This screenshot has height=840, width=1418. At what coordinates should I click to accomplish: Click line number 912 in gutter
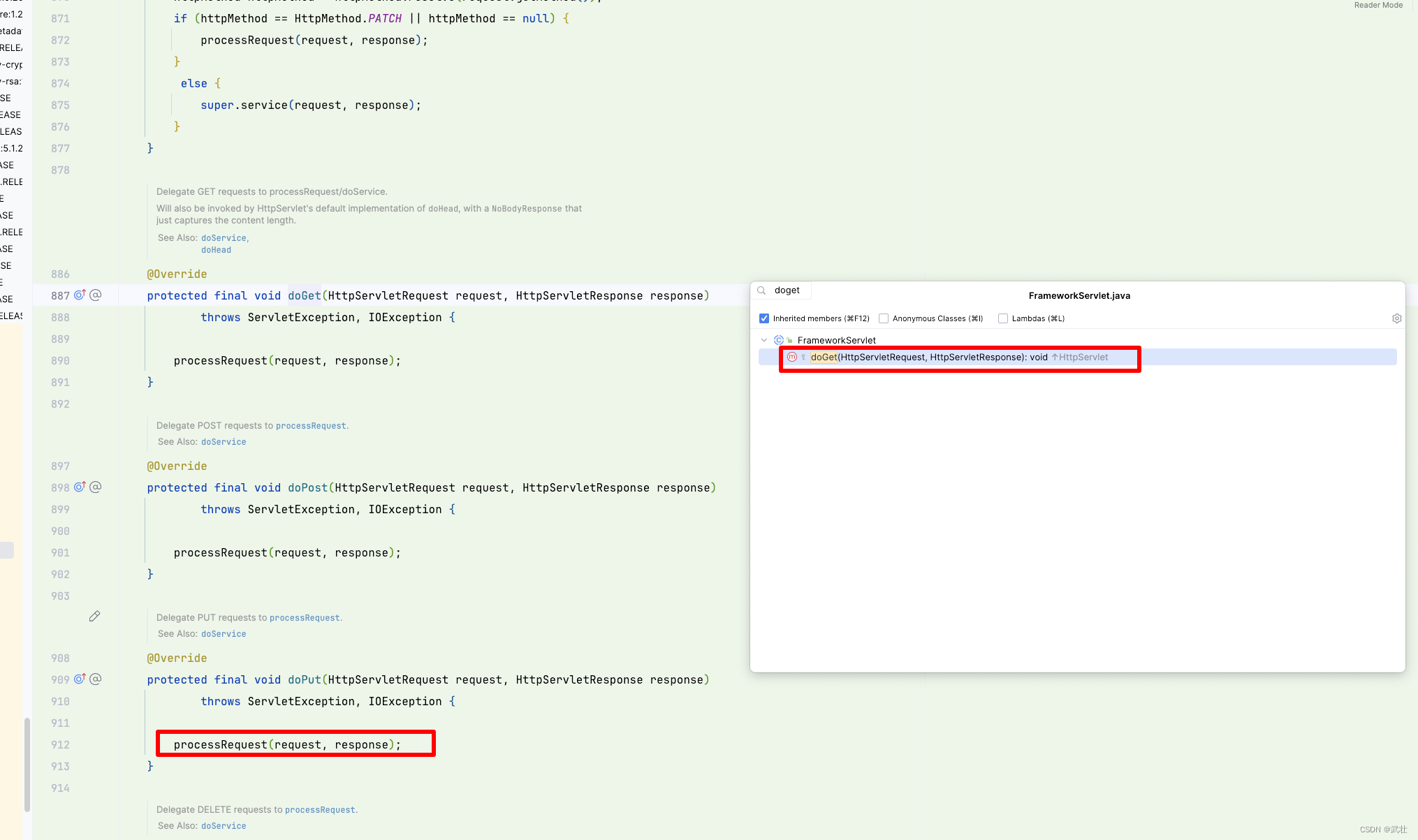tap(60, 744)
